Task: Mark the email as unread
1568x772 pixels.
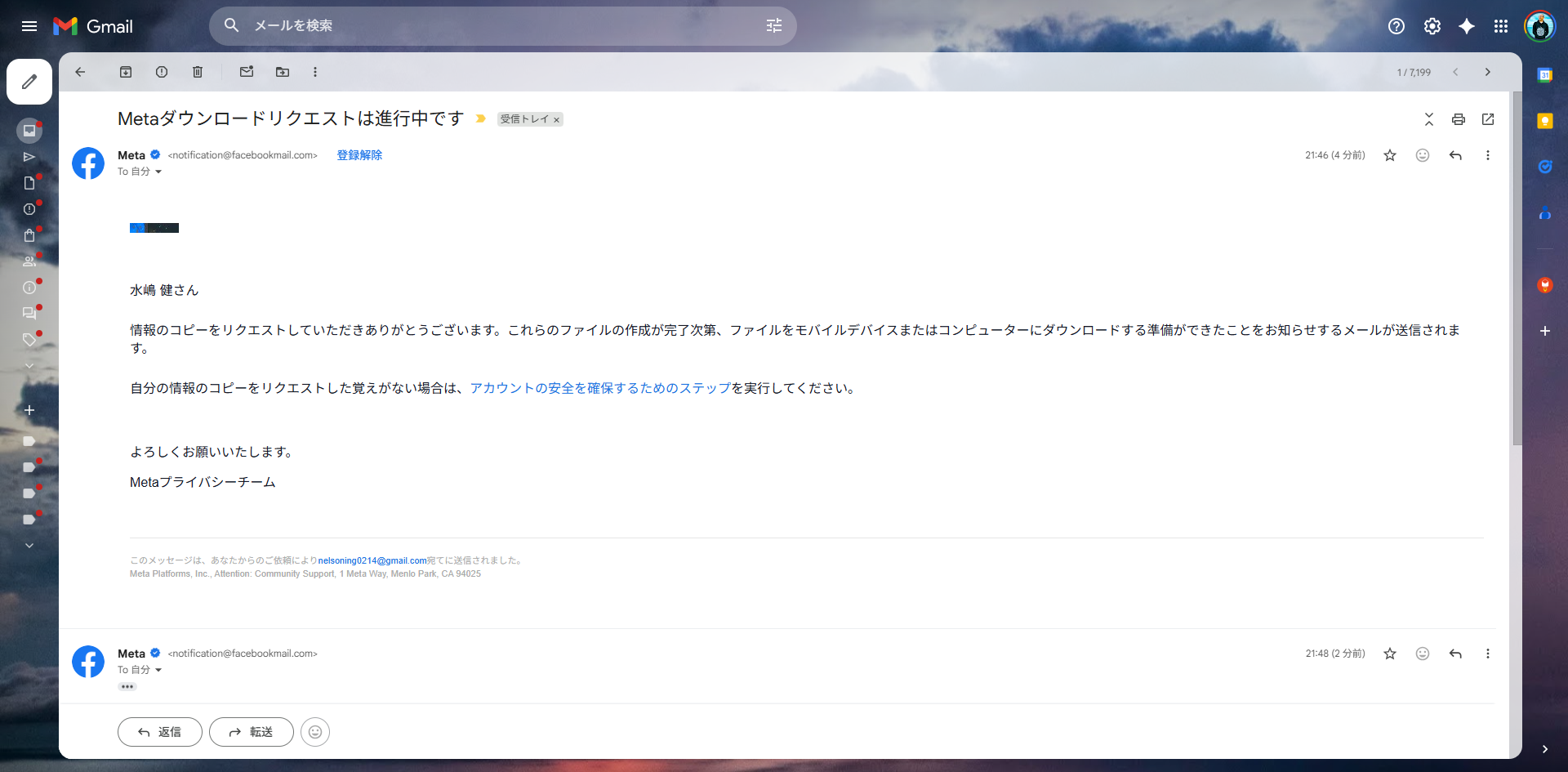Action: (247, 72)
